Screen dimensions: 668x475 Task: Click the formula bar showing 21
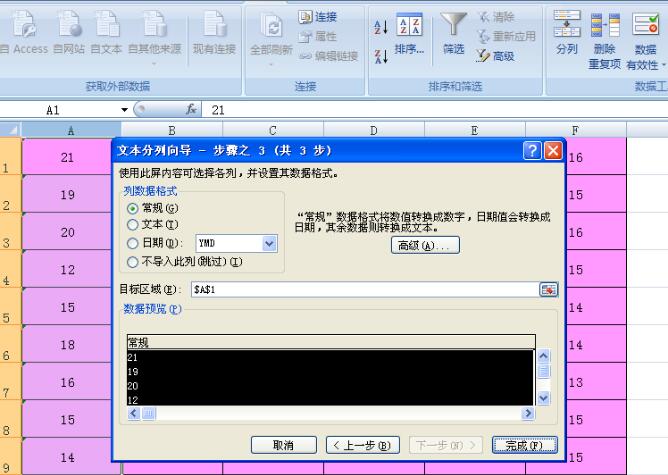(x=435, y=110)
